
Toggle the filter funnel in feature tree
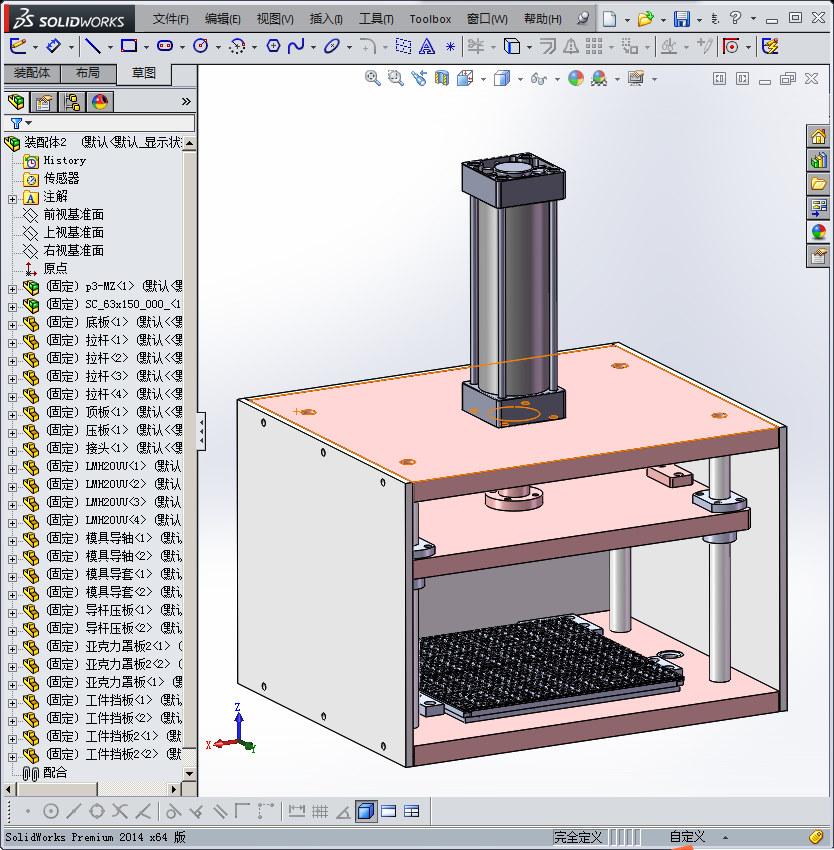click(x=16, y=124)
